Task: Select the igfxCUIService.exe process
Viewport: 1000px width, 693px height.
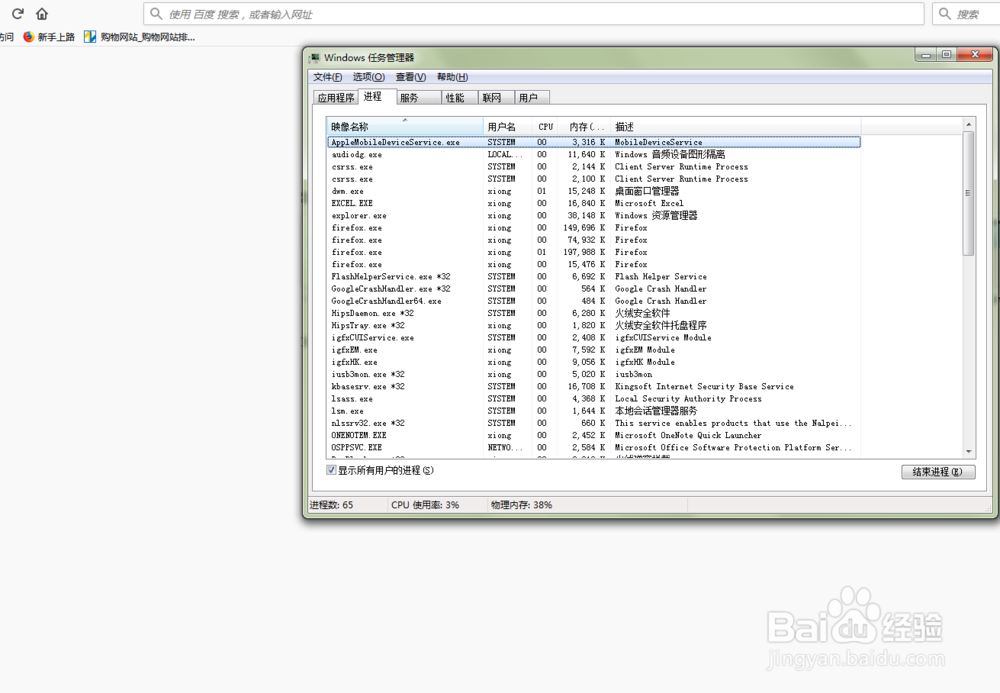Action: coord(594,337)
